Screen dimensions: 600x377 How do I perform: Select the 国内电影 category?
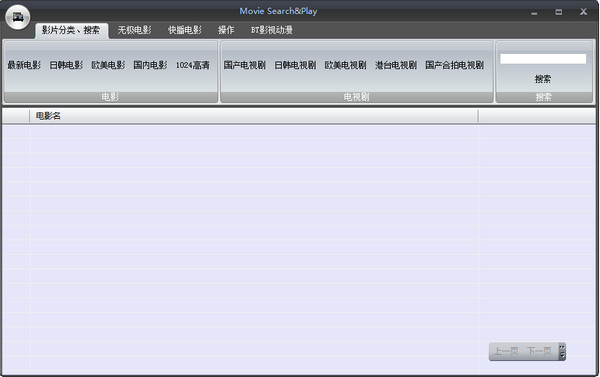click(150, 65)
